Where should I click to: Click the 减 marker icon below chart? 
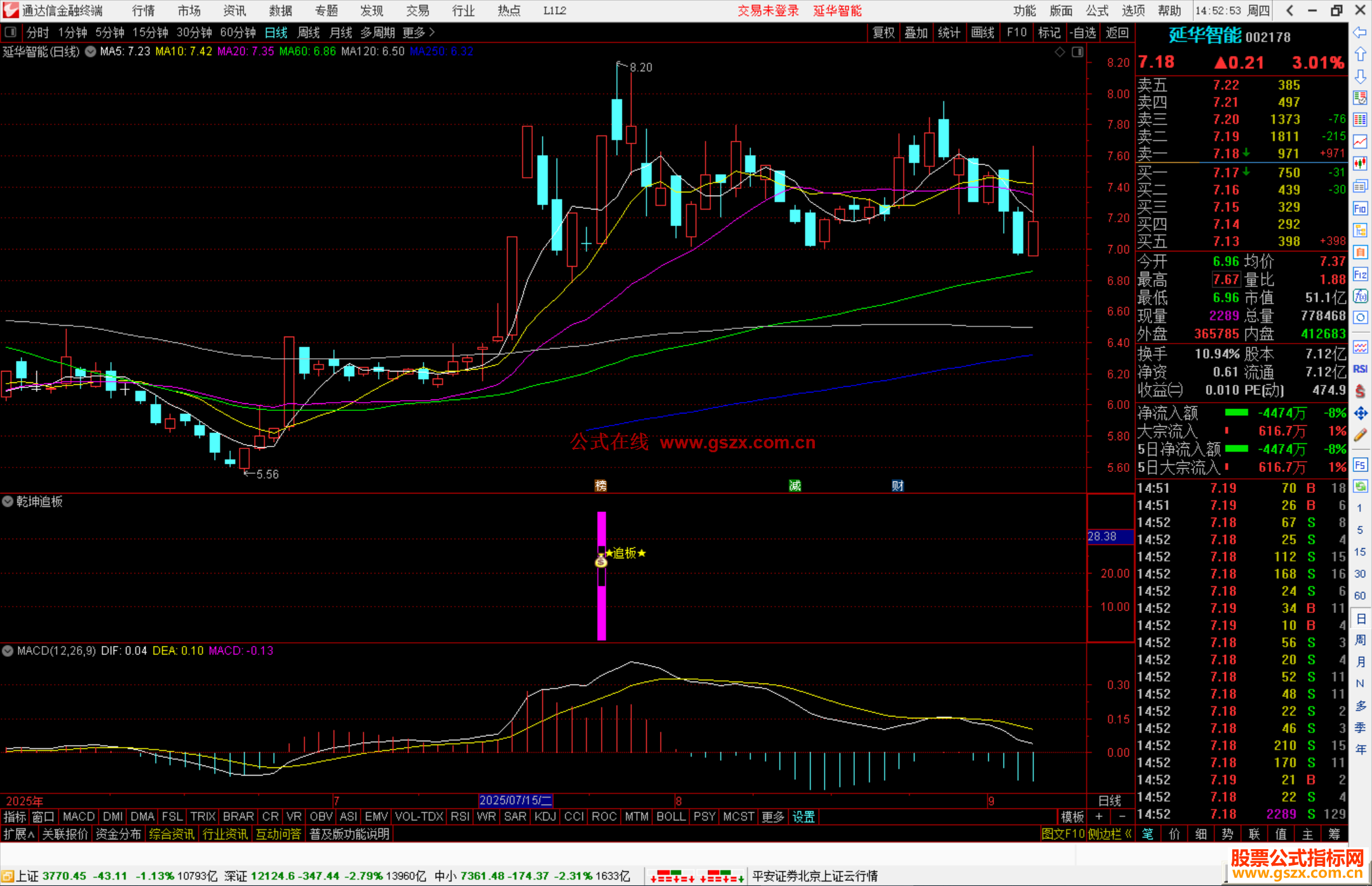coord(795,486)
